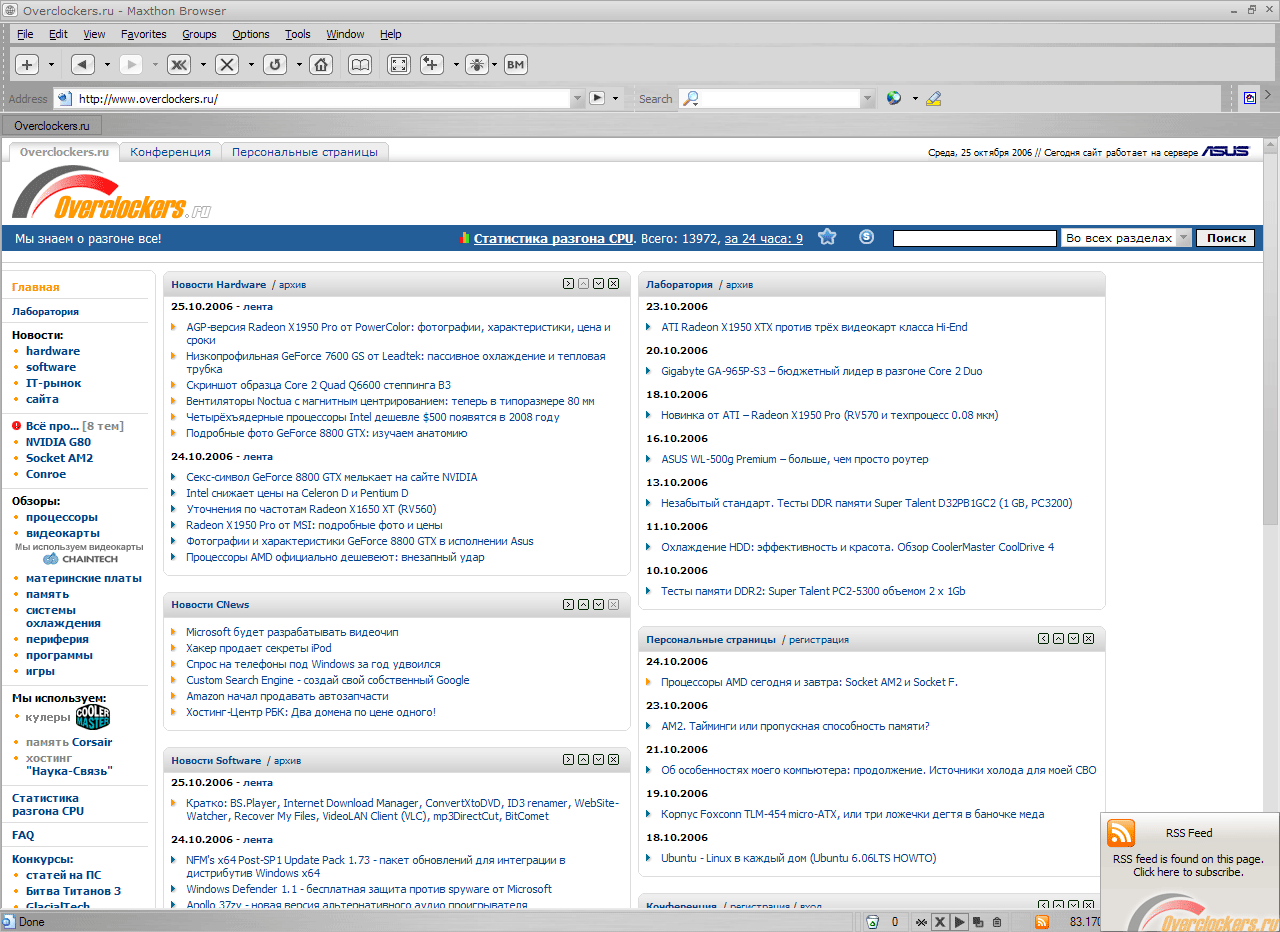The image size is (1280, 932).
Task: Click the Stop loading X toolbar button
Action: click(x=227, y=65)
